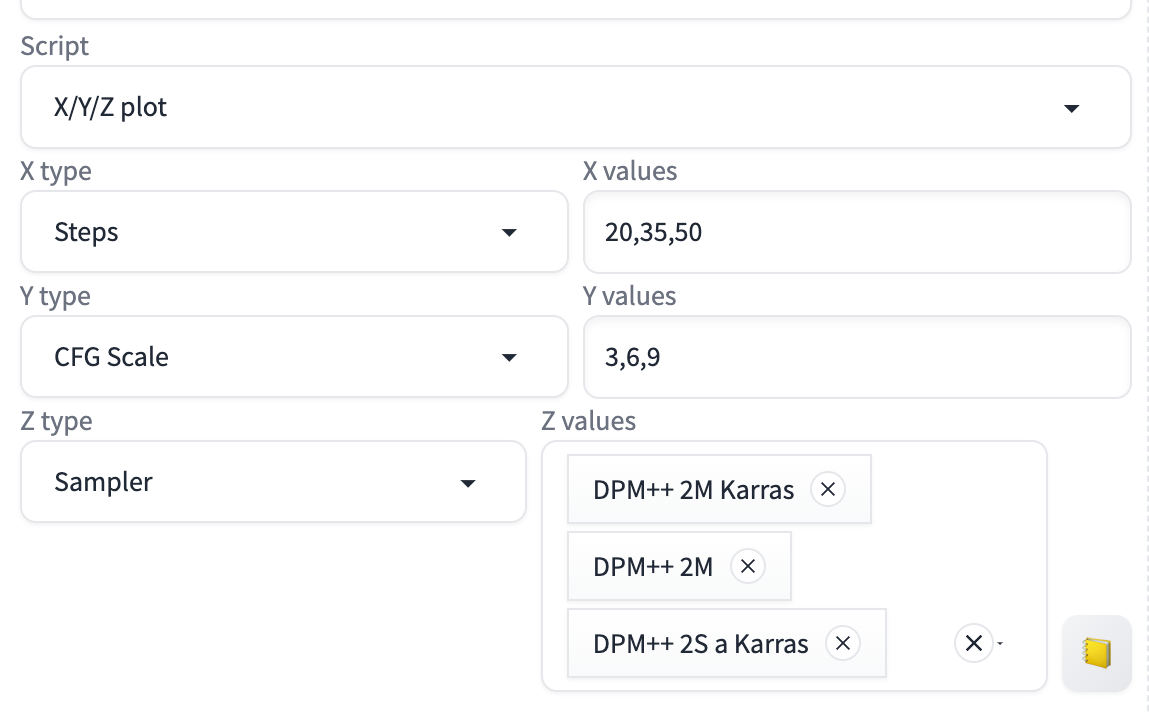Click the Steps value in X type

point(87,233)
